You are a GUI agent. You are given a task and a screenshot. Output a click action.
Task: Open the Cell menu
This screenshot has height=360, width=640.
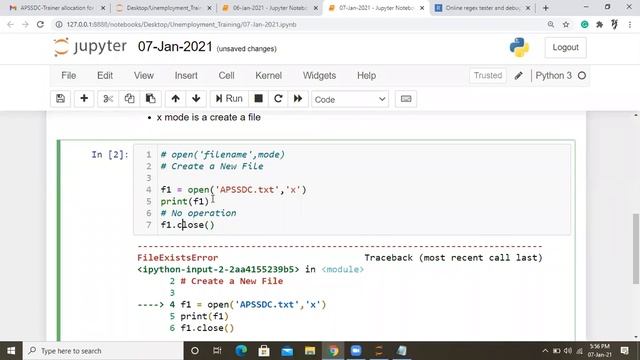pos(227,76)
